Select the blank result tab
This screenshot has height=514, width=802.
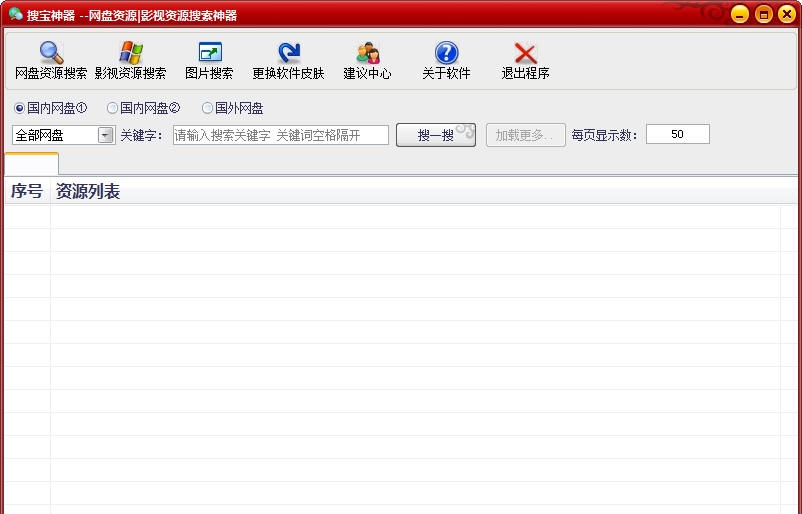tap(32, 164)
